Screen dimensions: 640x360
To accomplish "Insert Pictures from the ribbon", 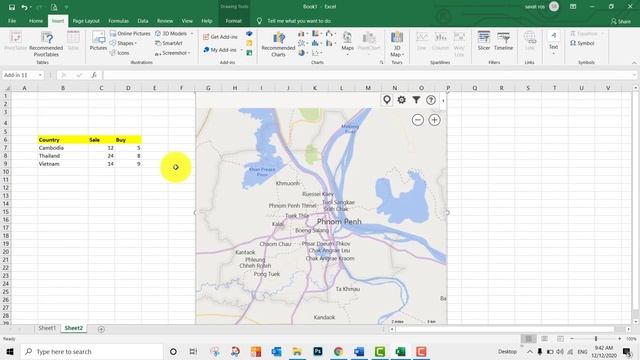I will tap(98, 41).
